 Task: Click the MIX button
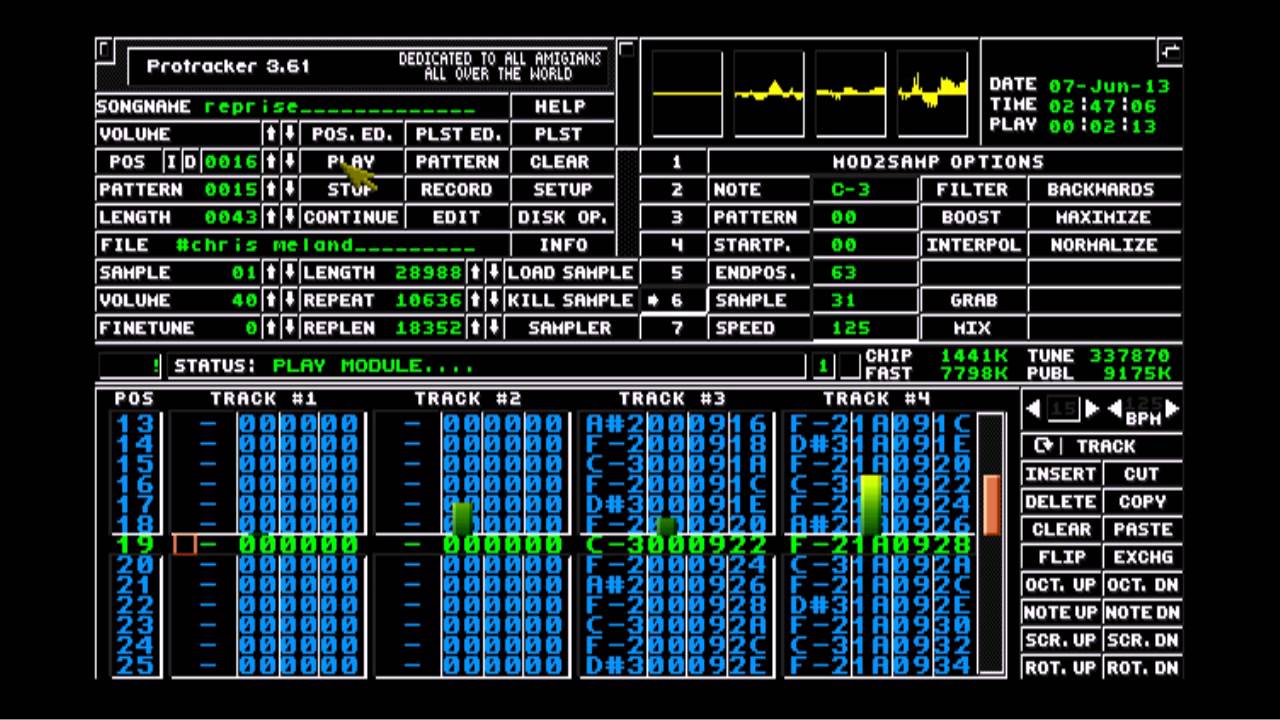pos(972,328)
